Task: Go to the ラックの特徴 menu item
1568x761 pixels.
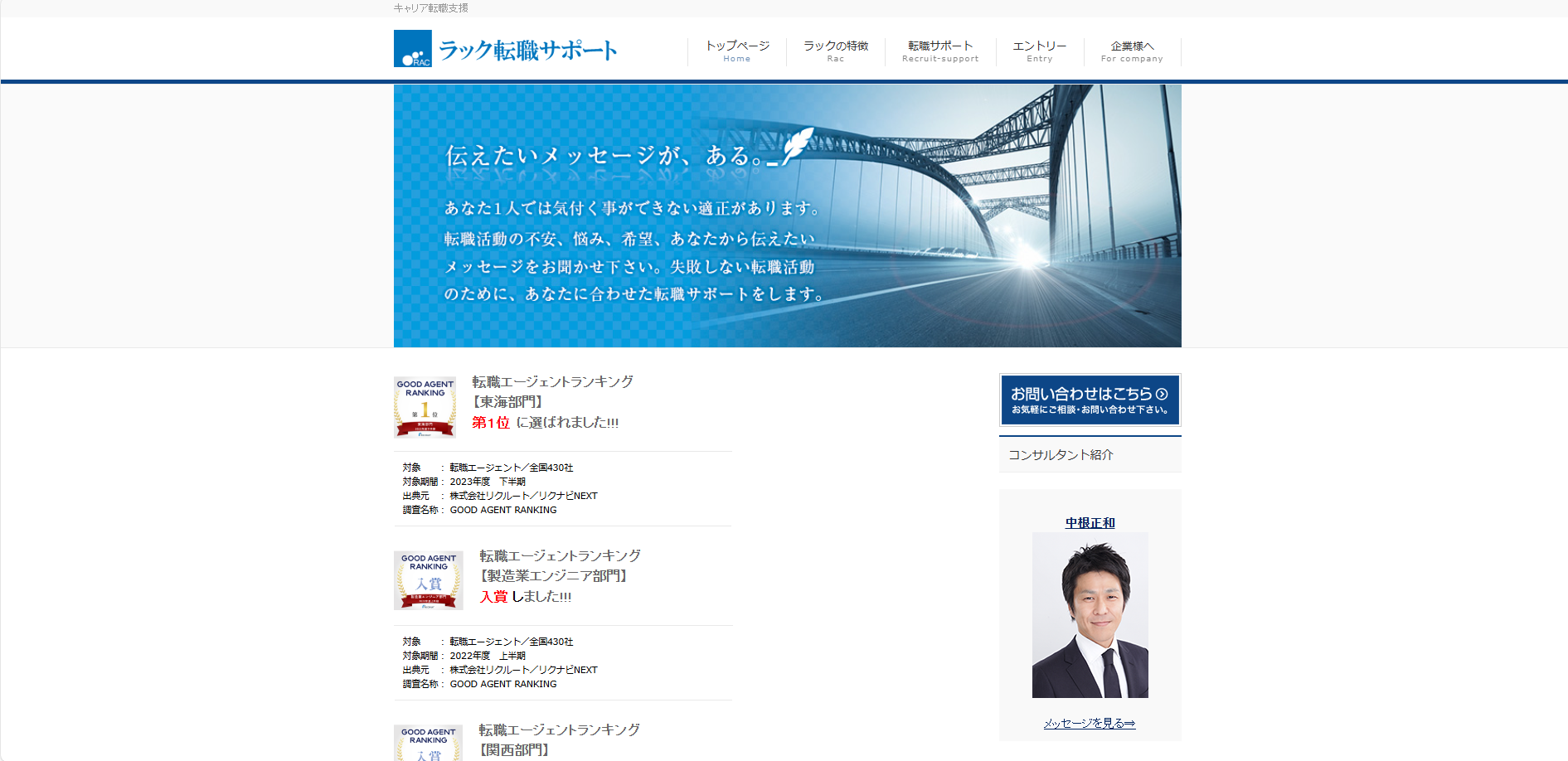Action: (835, 51)
